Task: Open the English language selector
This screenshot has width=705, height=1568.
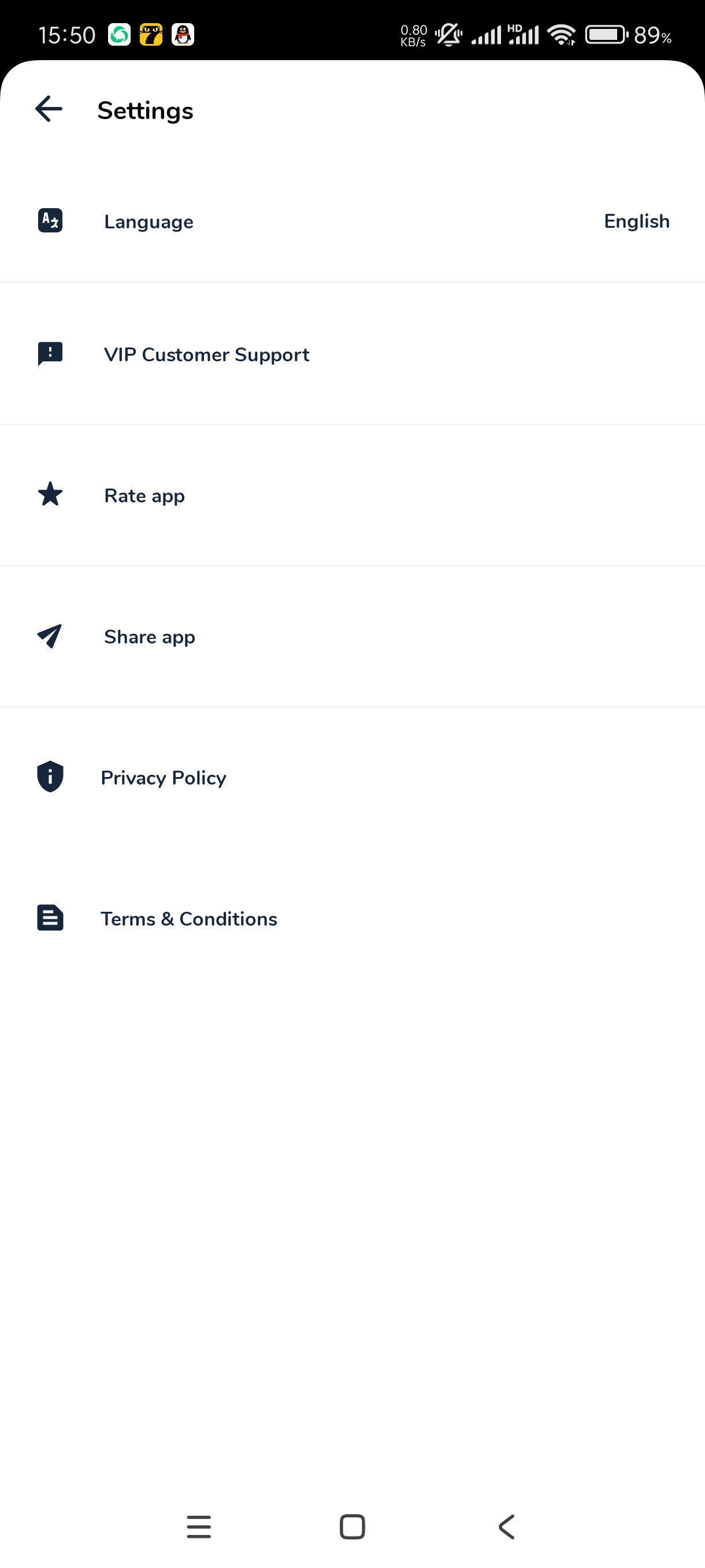Action: click(x=636, y=221)
